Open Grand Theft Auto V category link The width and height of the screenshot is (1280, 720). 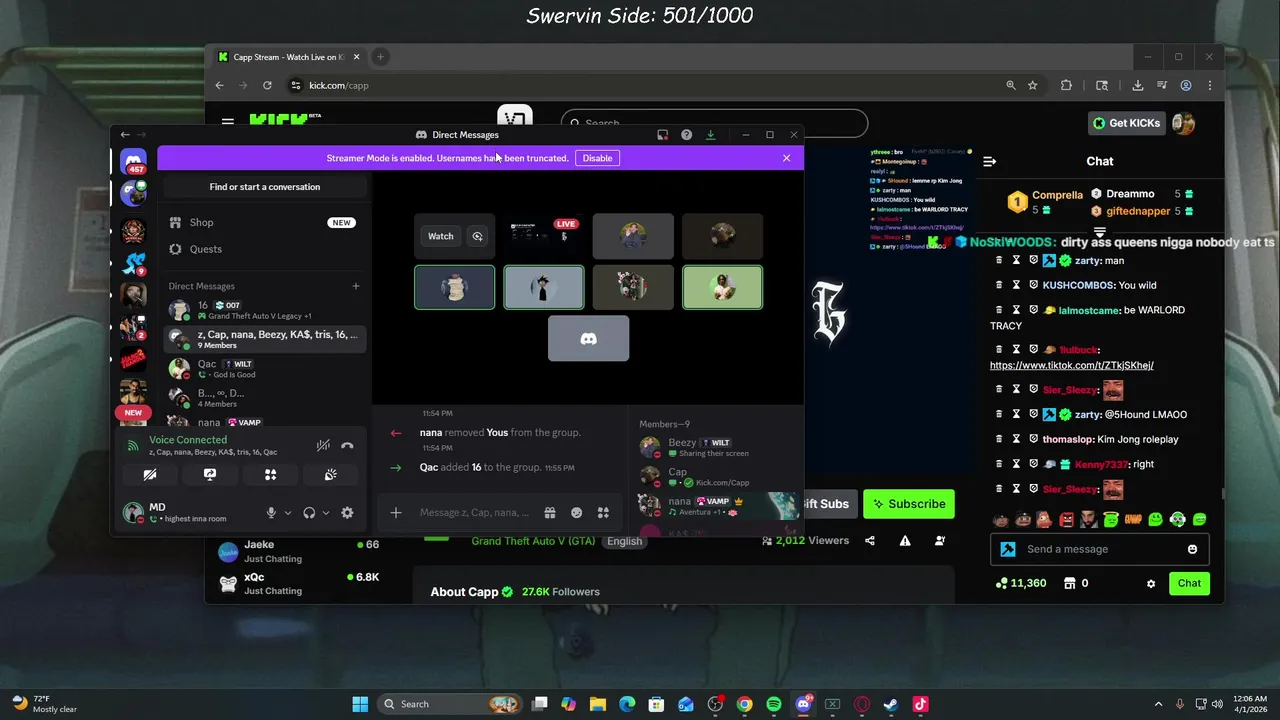[534, 541]
